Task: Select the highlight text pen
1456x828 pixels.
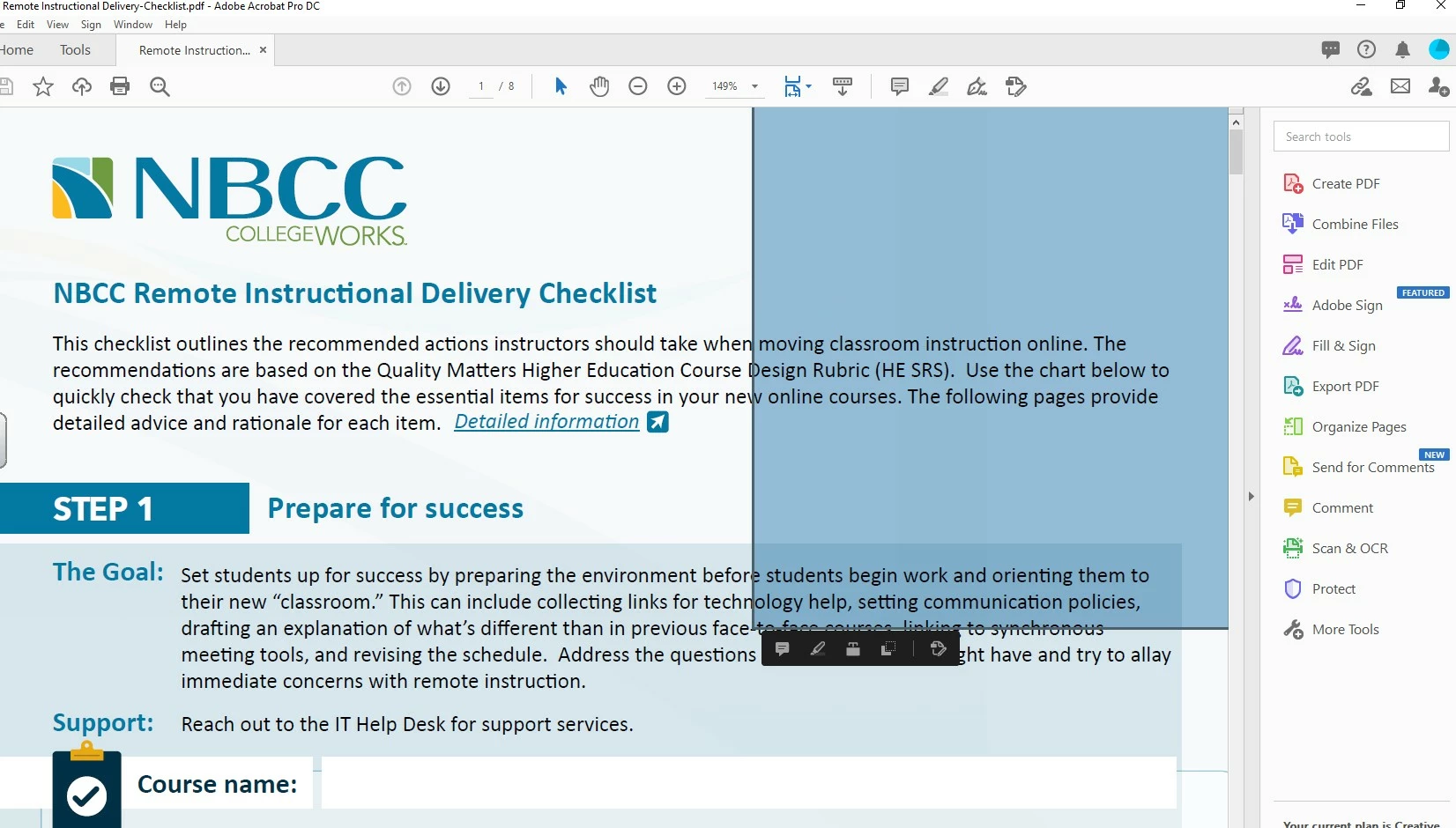Action: pyautogui.click(x=939, y=86)
